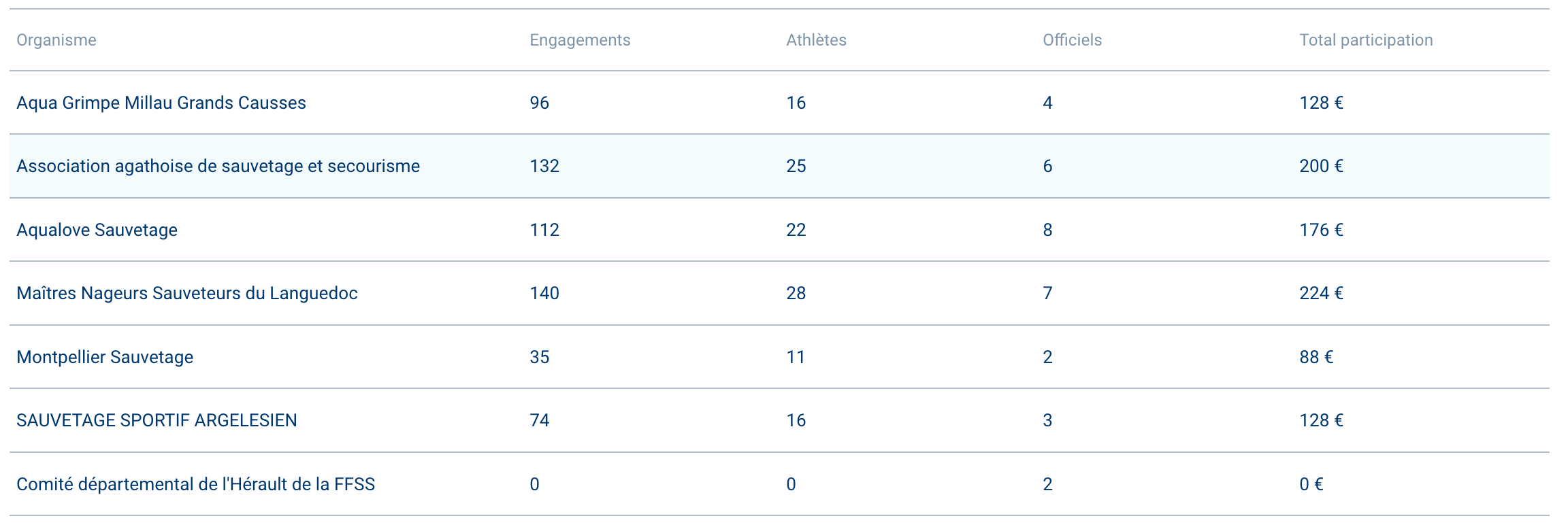Select the 176 € total participation cell
Image resolution: width=1568 pixels, height=529 pixels.
(x=1321, y=230)
